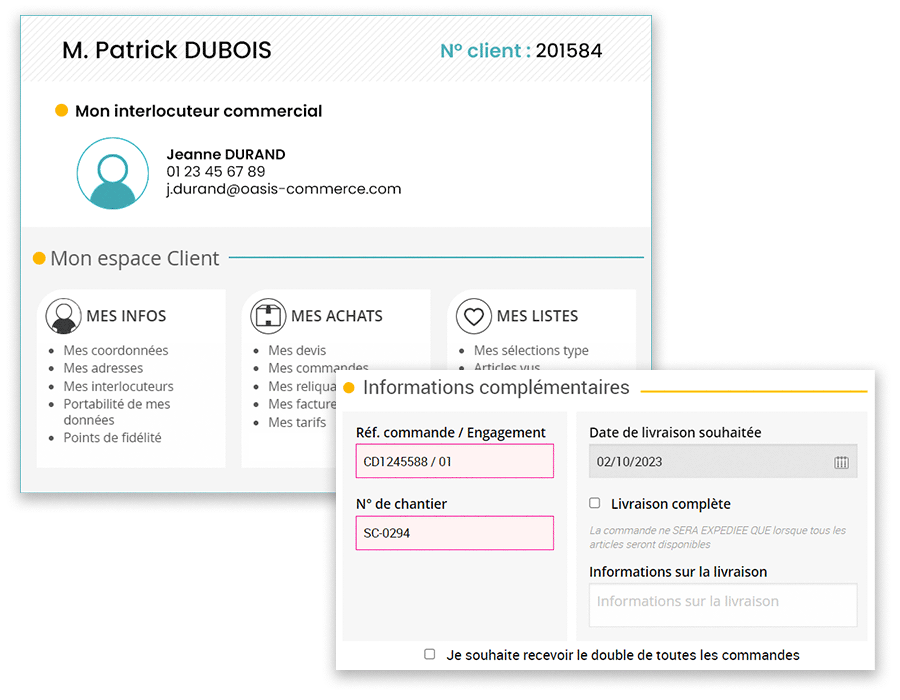Click the Date de livraison souhaitée field
This screenshot has width=900, height=700.
tap(723, 461)
